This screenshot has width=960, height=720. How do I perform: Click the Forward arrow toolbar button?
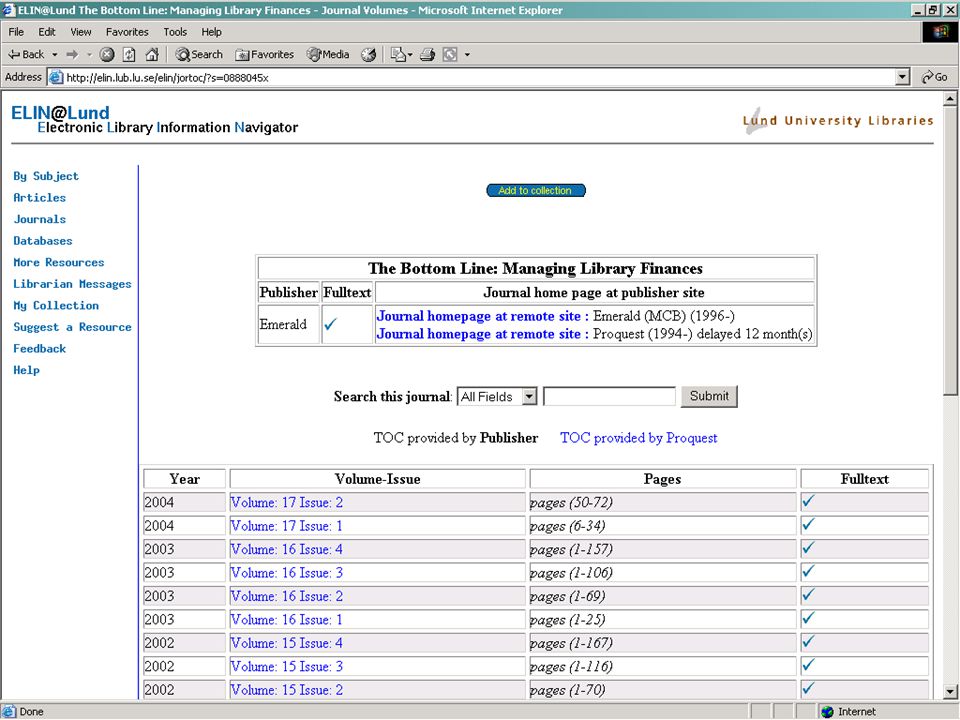click(x=72, y=54)
